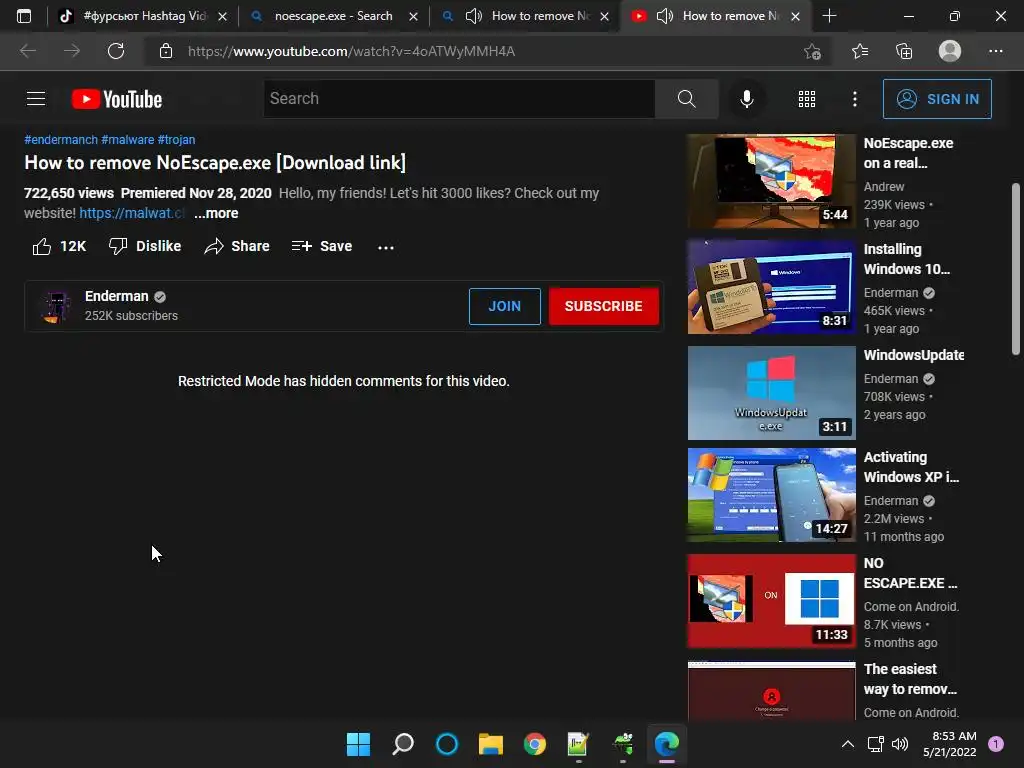Open Windows taskbar search
Image resolution: width=1024 pixels, height=768 pixels.
click(x=402, y=744)
